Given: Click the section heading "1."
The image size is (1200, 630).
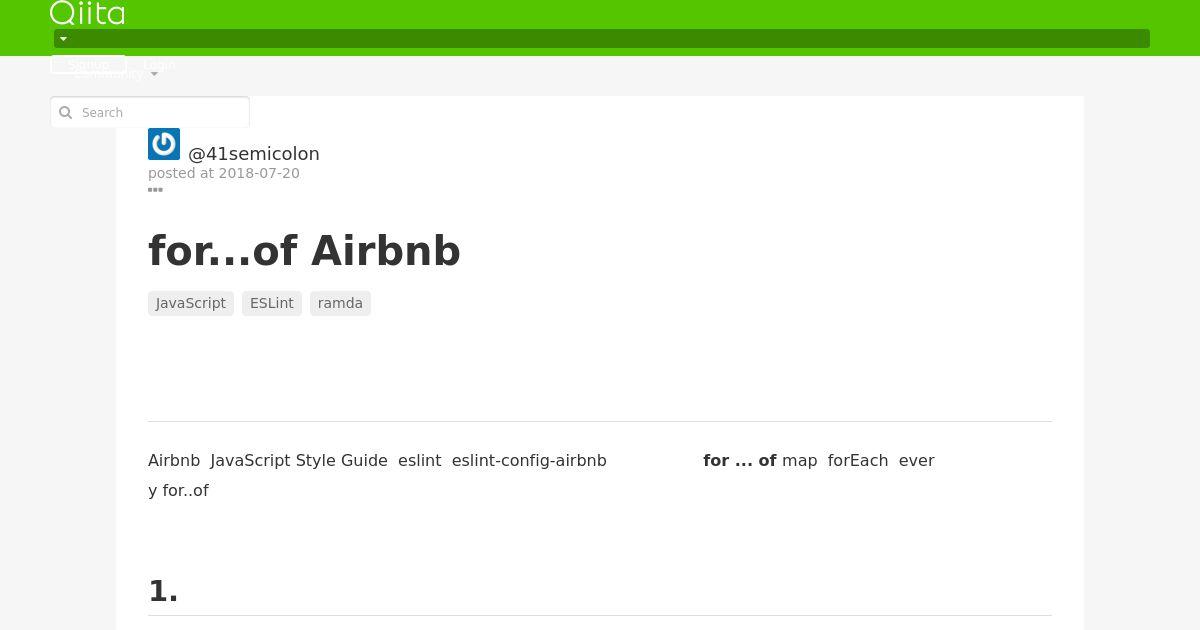Looking at the screenshot, I should (163, 591).
